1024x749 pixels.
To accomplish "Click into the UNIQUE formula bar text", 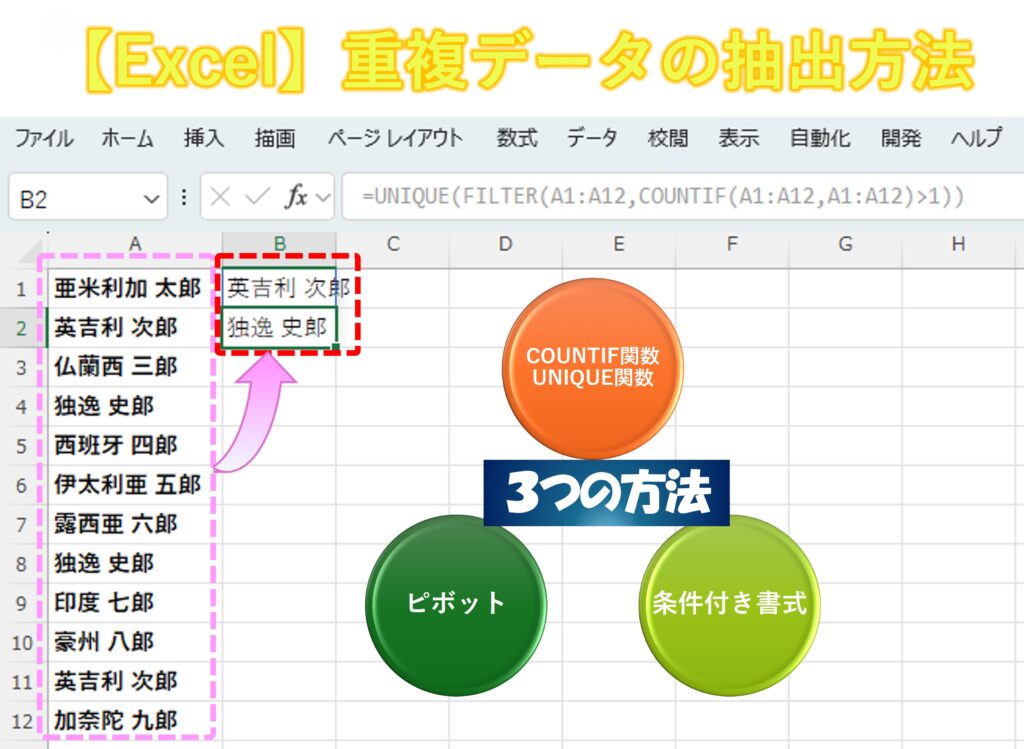I will [x=663, y=196].
